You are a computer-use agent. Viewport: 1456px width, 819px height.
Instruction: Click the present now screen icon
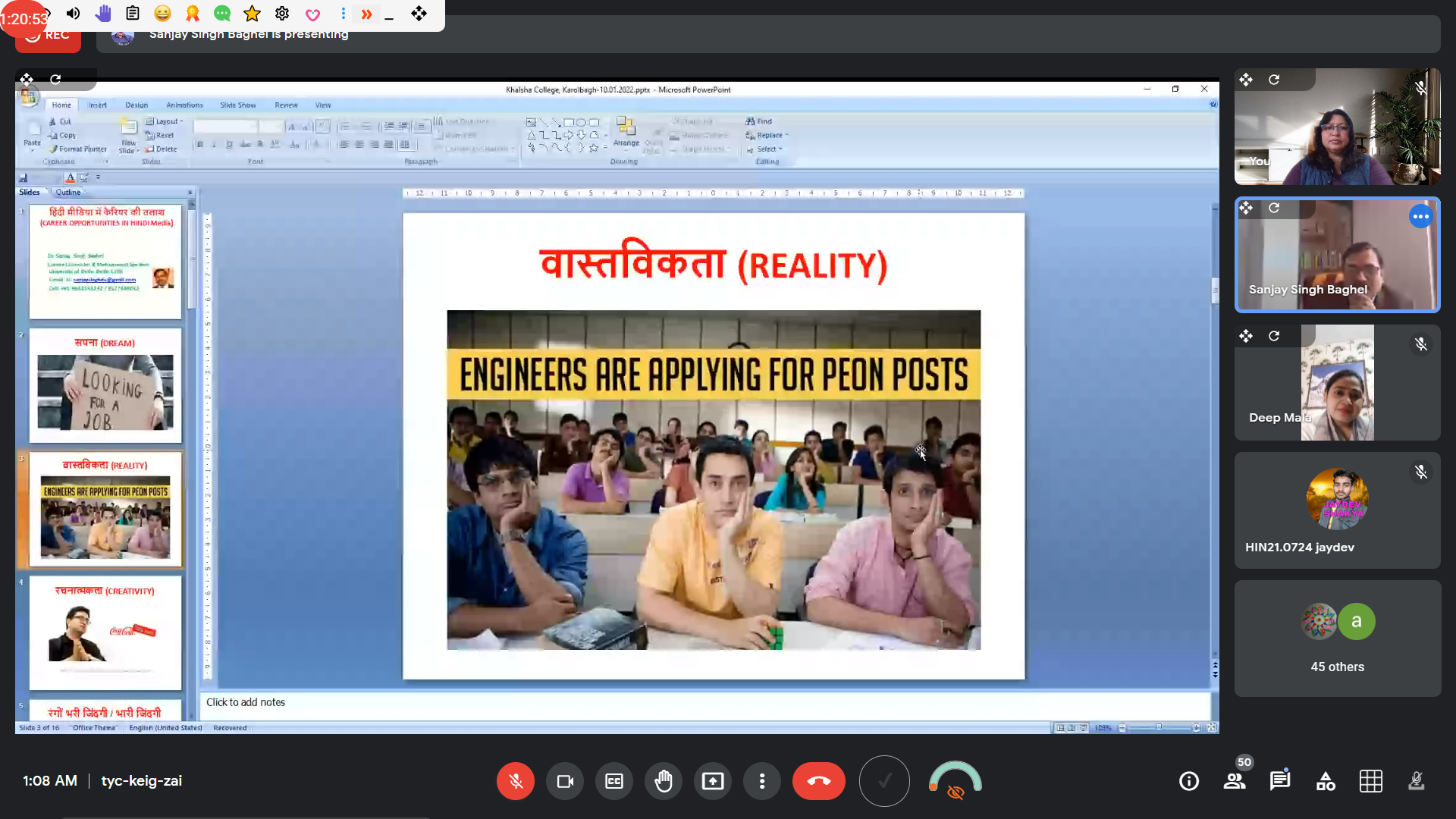713,781
